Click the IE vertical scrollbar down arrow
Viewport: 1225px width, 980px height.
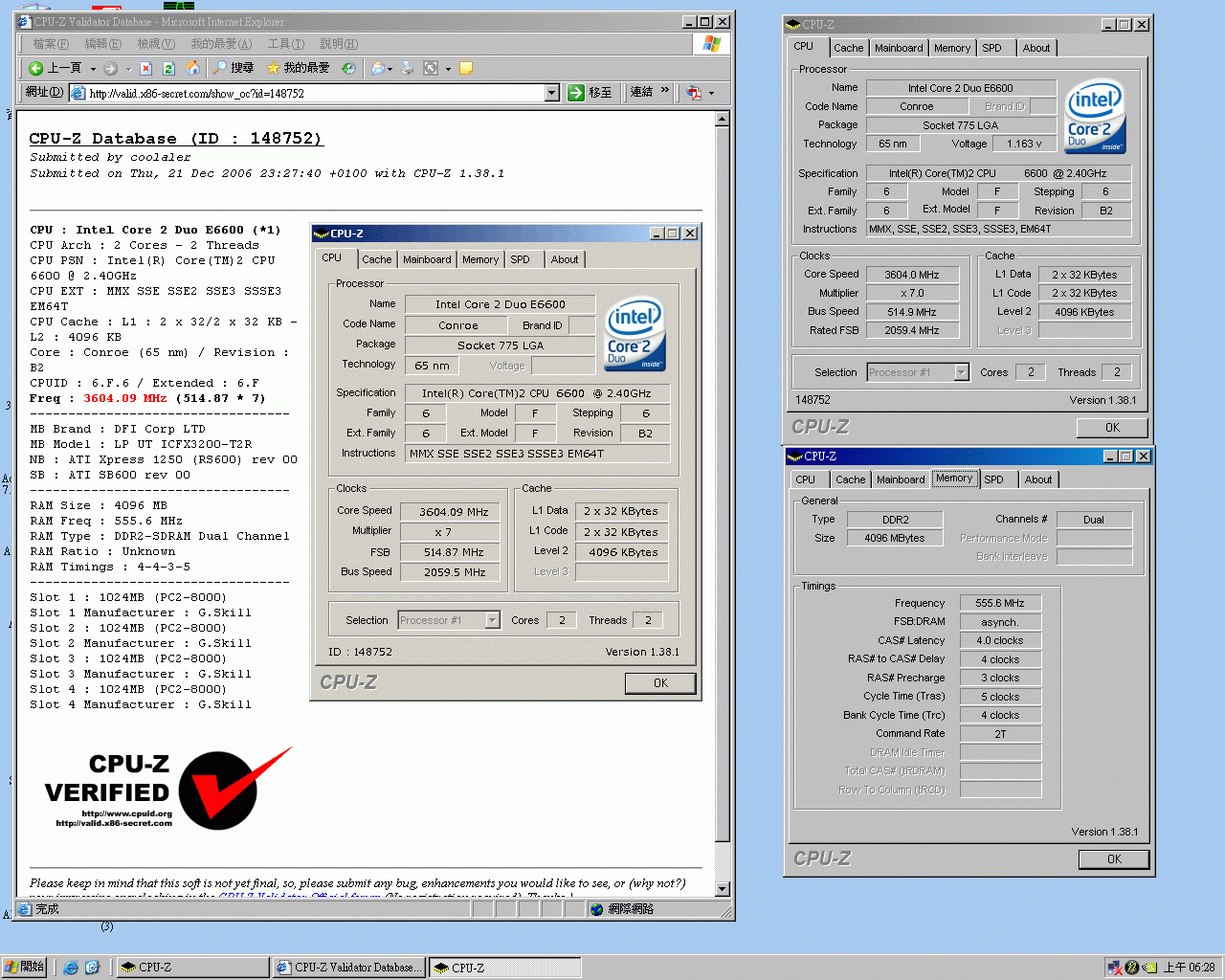(x=723, y=889)
